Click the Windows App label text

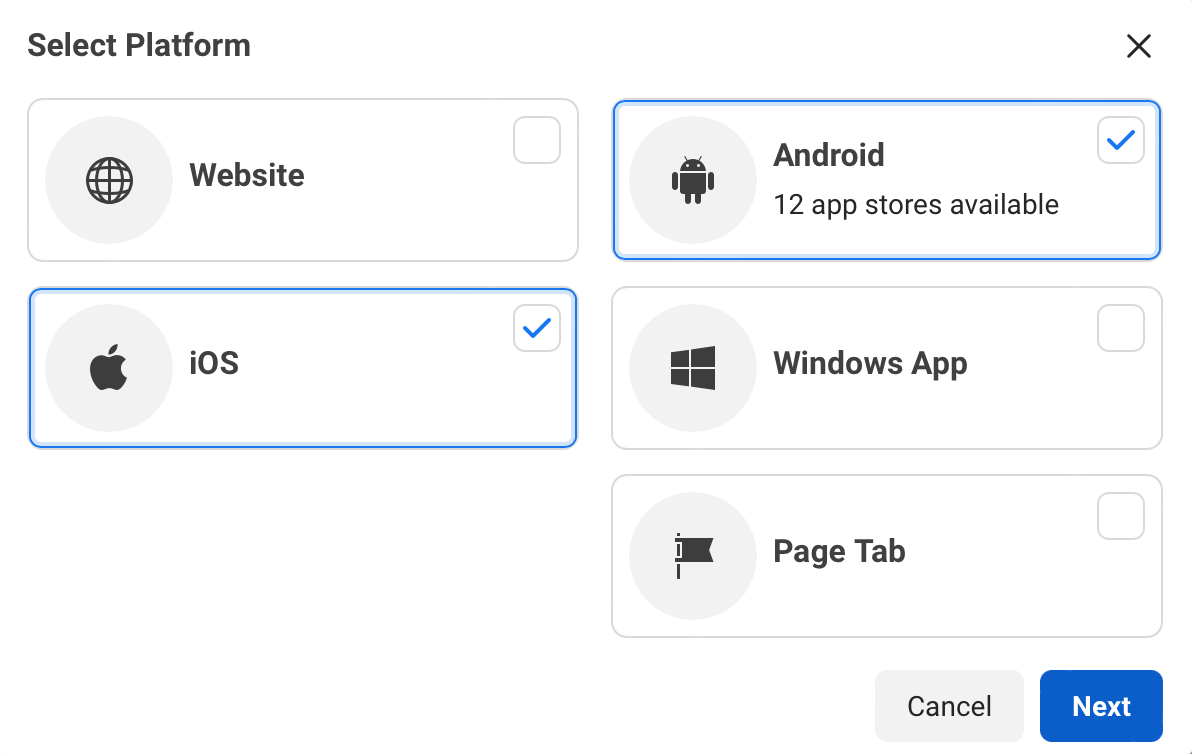pyautogui.click(x=870, y=364)
